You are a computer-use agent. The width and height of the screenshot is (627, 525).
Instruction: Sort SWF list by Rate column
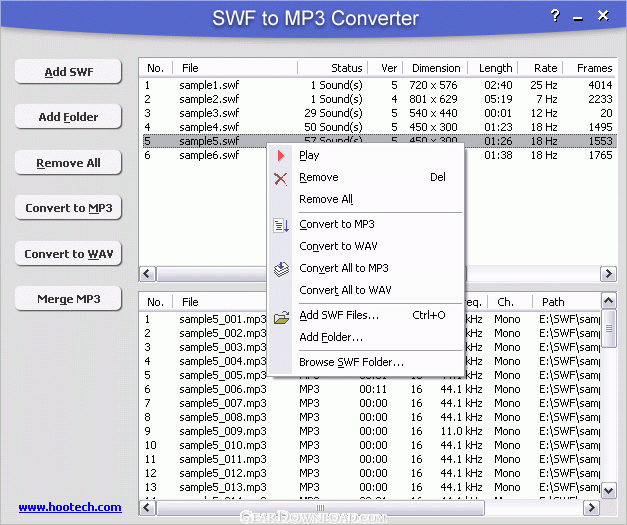tap(541, 68)
